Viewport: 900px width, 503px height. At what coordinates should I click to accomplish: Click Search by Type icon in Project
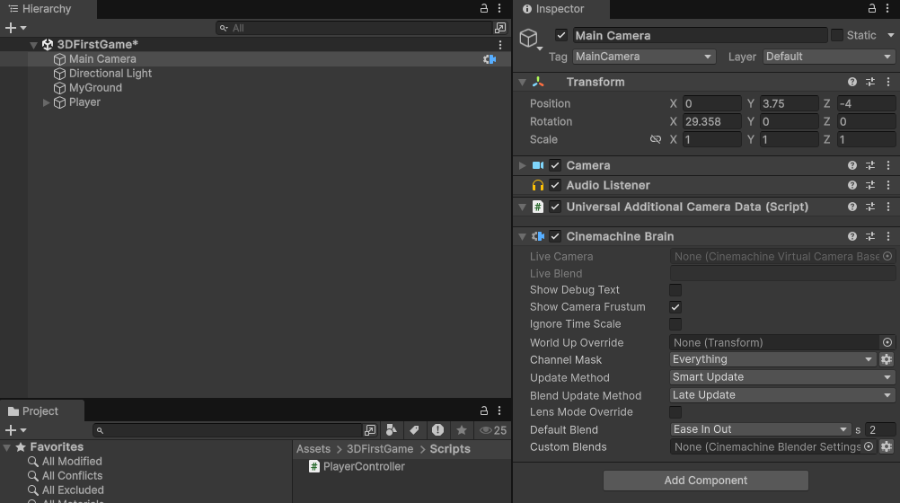[x=391, y=430]
